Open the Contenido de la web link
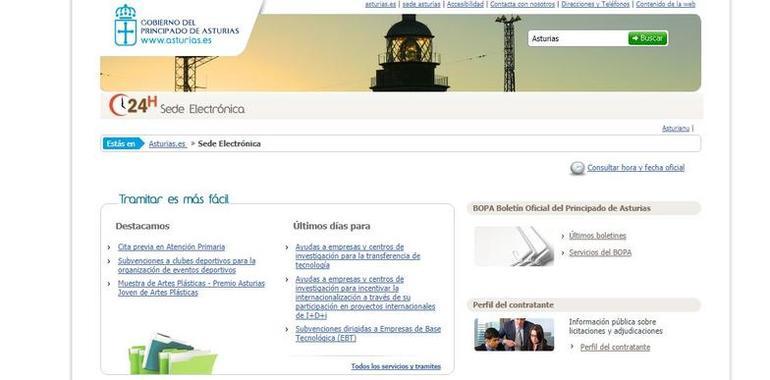 [665, 4]
